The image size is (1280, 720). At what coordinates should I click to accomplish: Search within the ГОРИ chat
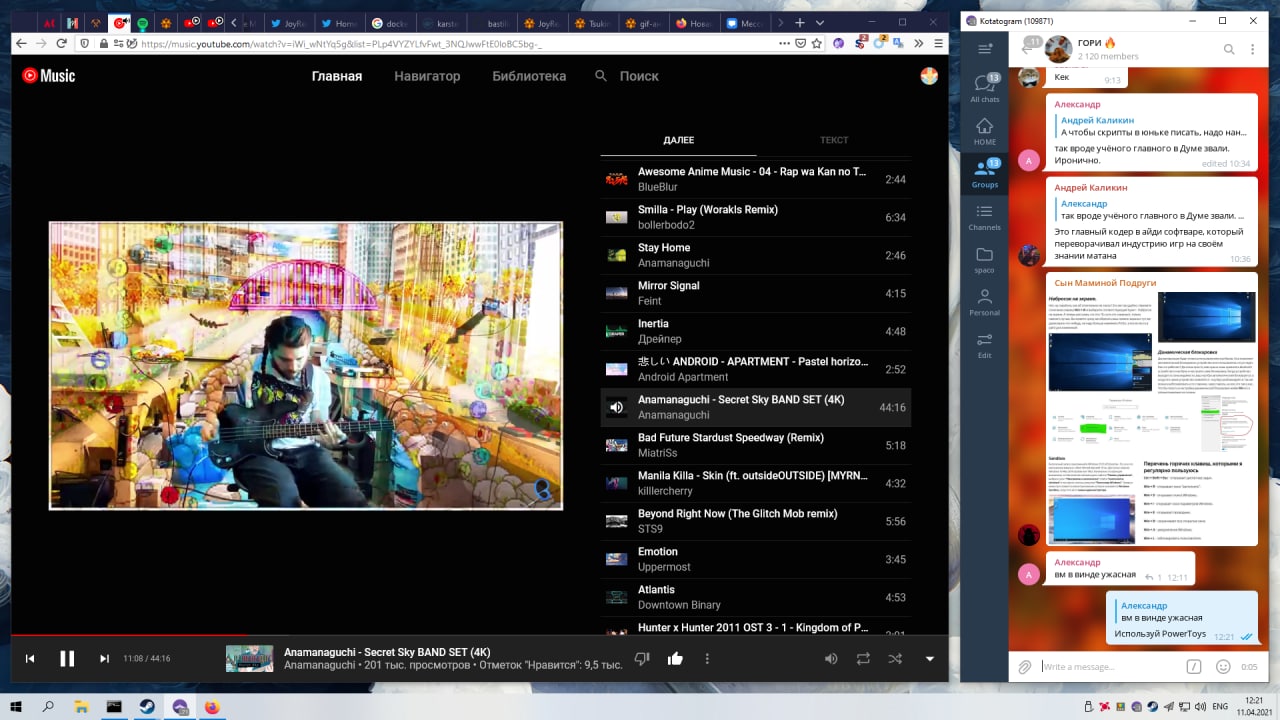pos(1229,49)
